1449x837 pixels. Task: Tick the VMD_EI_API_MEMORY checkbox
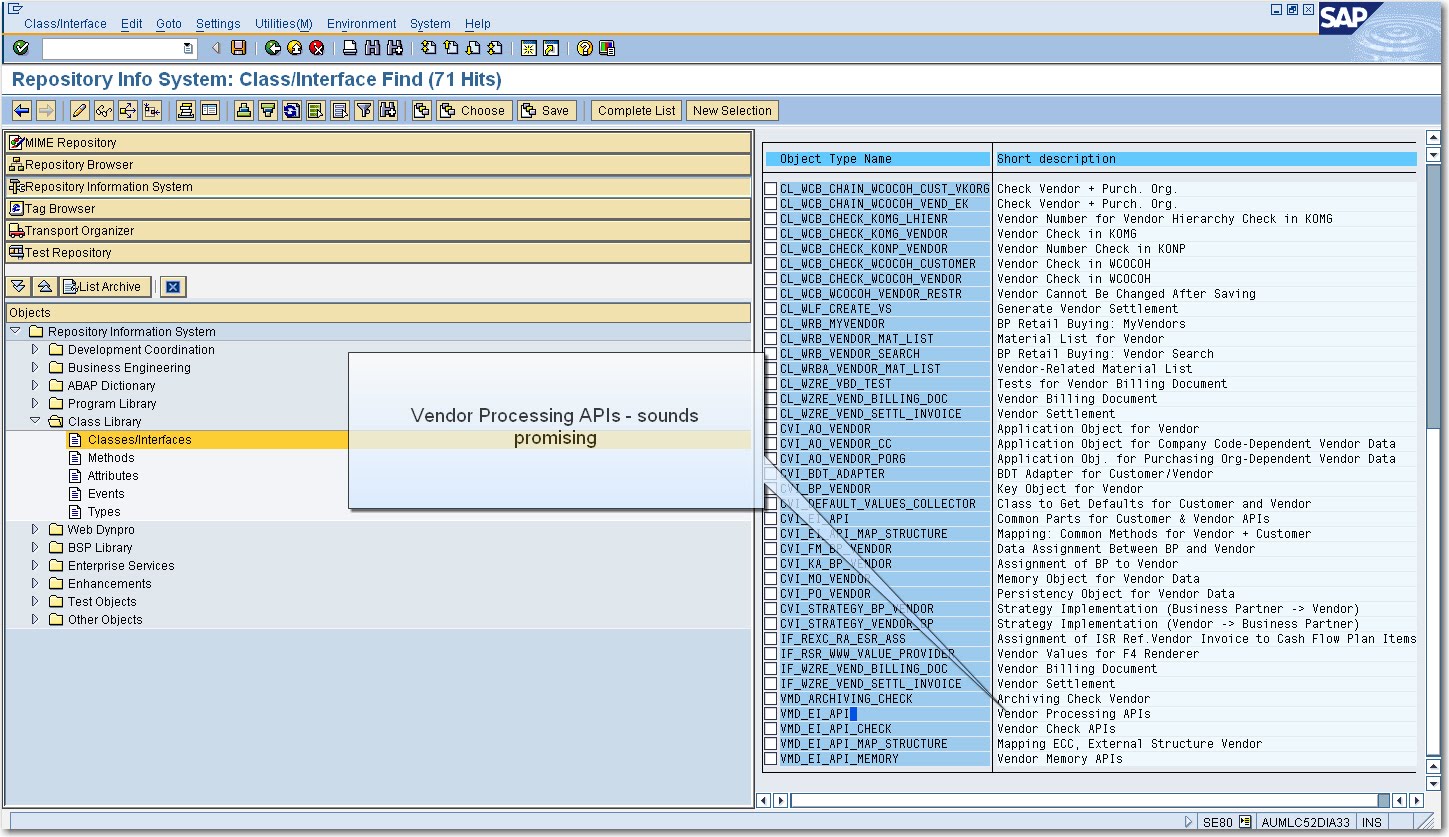pyautogui.click(x=770, y=759)
